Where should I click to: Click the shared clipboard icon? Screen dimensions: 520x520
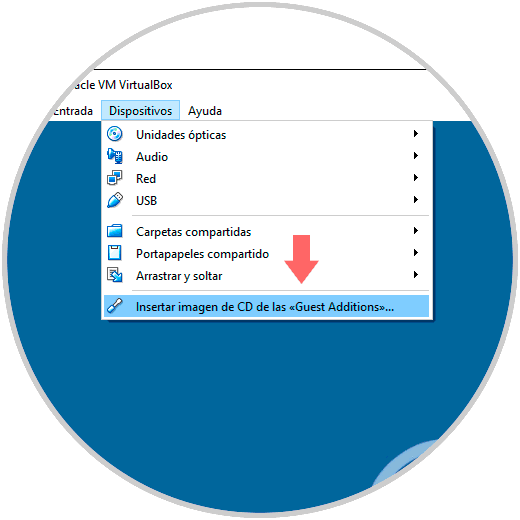click(114, 253)
